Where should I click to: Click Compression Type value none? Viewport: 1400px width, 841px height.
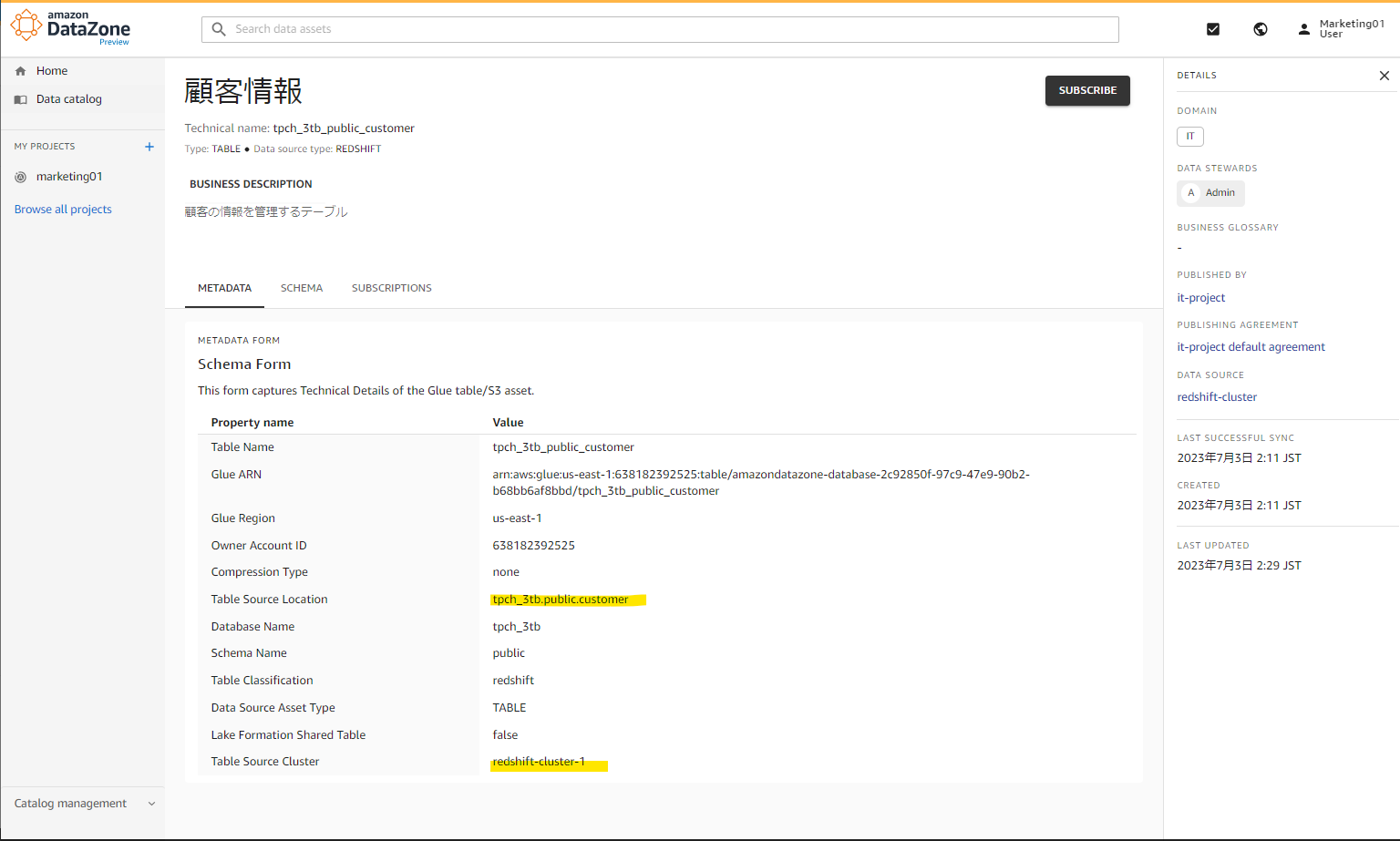[506, 572]
